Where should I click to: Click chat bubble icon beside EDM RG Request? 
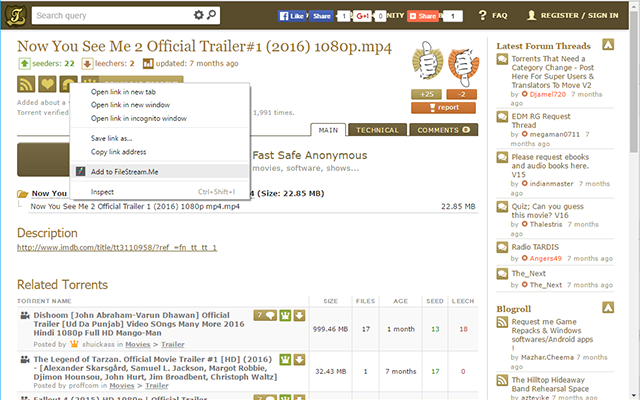click(502, 117)
